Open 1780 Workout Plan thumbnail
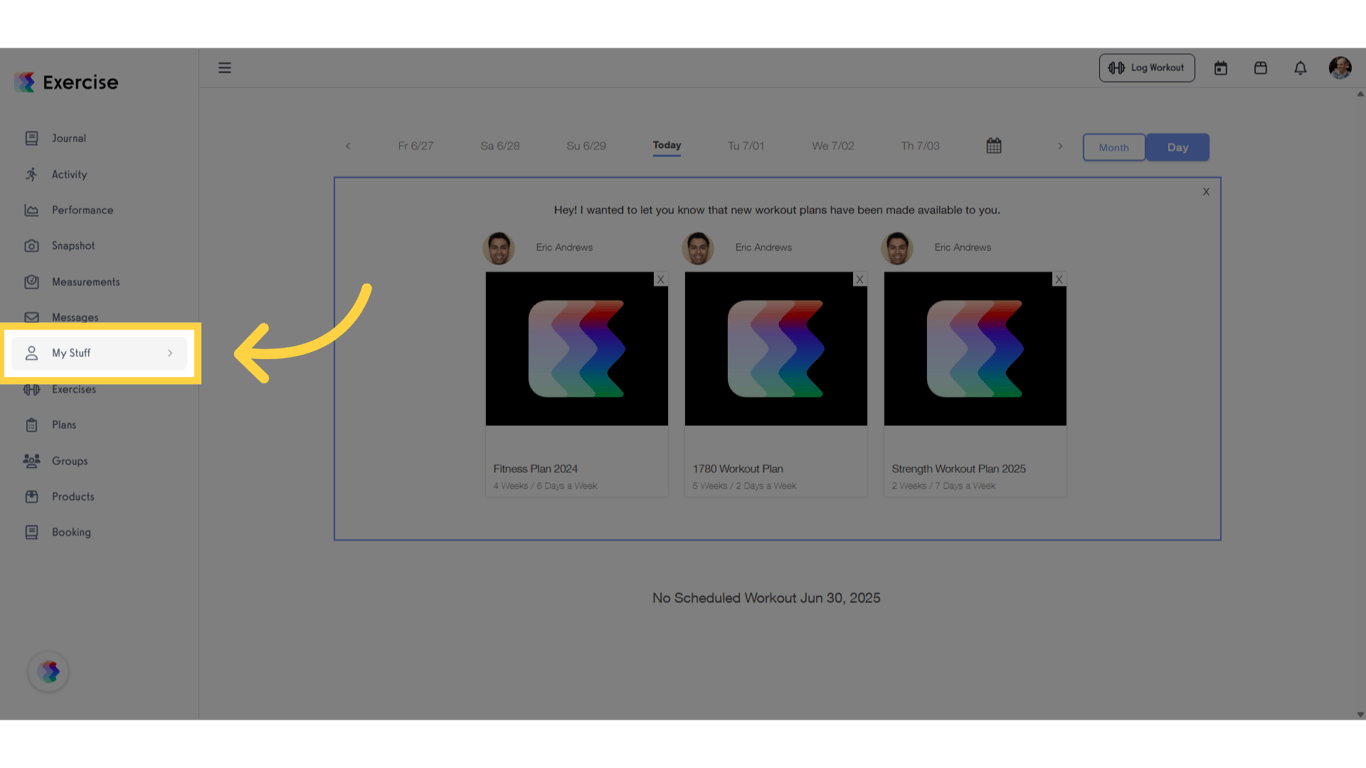1366x768 pixels. (x=776, y=349)
